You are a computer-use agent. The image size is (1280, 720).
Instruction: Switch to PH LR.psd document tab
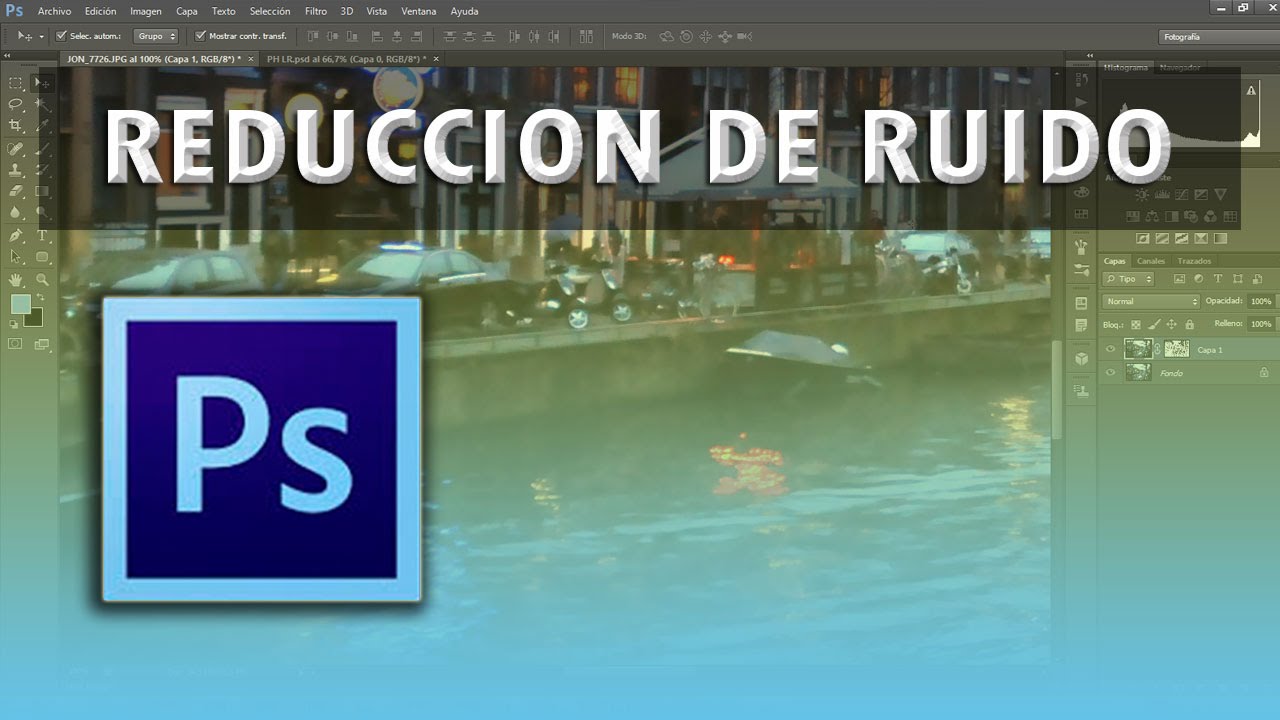[346, 59]
